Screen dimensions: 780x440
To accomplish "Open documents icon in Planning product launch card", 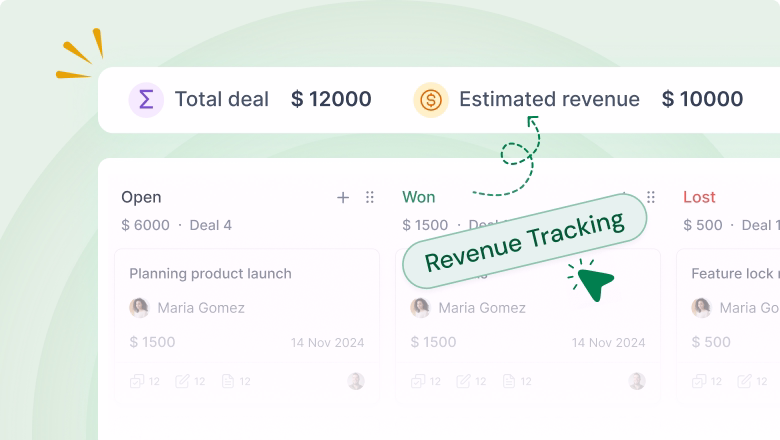I will 228,381.
